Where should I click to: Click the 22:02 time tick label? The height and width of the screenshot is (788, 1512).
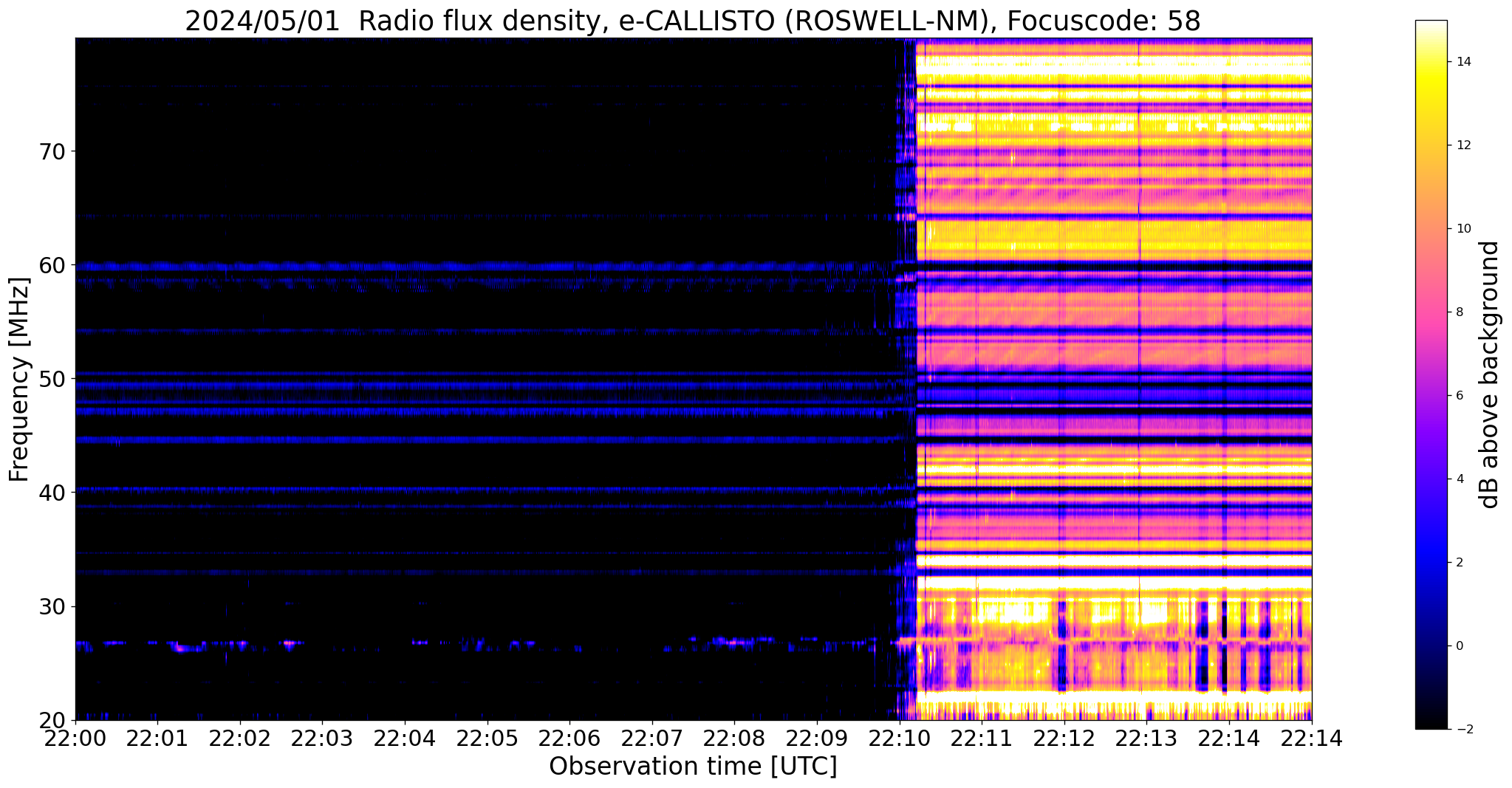click(240, 738)
